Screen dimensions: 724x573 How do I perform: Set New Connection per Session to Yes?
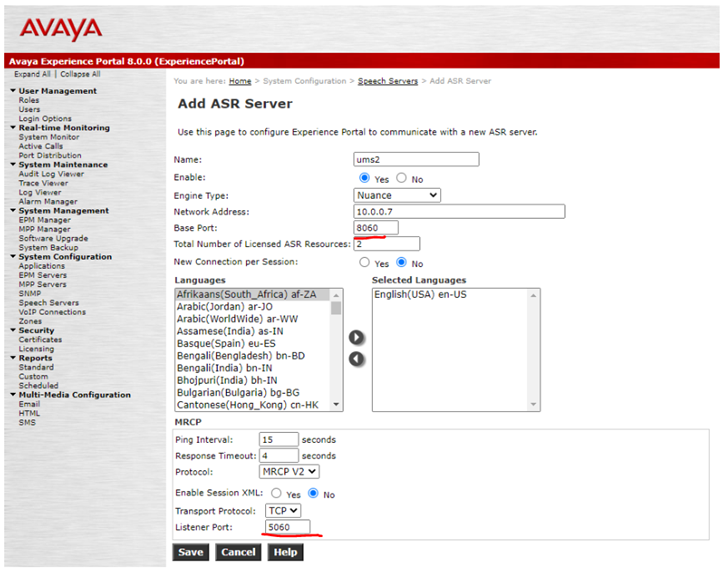click(364, 262)
